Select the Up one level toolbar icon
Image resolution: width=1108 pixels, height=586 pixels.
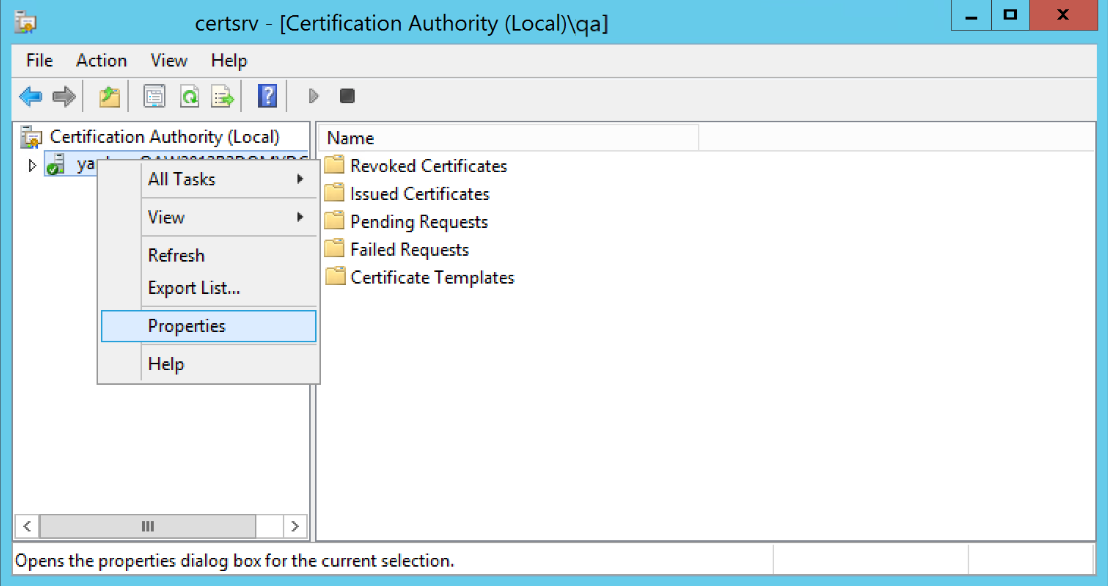click(107, 96)
